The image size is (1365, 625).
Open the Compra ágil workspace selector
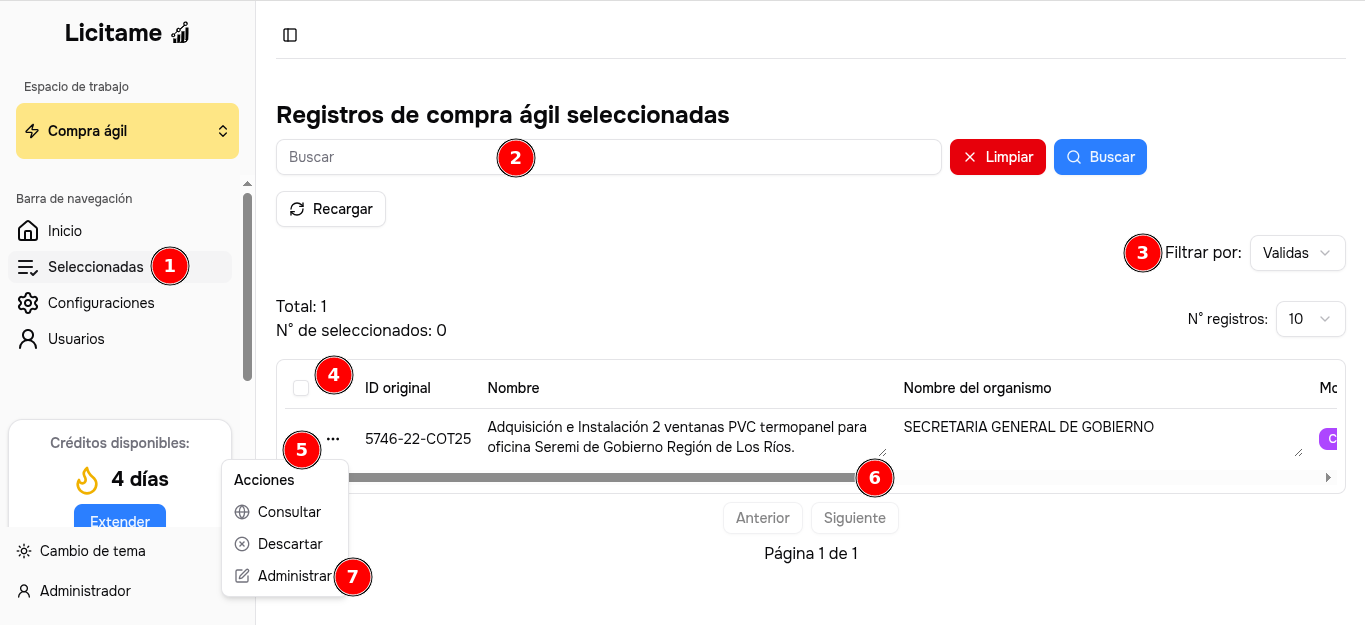coord(127,131)
